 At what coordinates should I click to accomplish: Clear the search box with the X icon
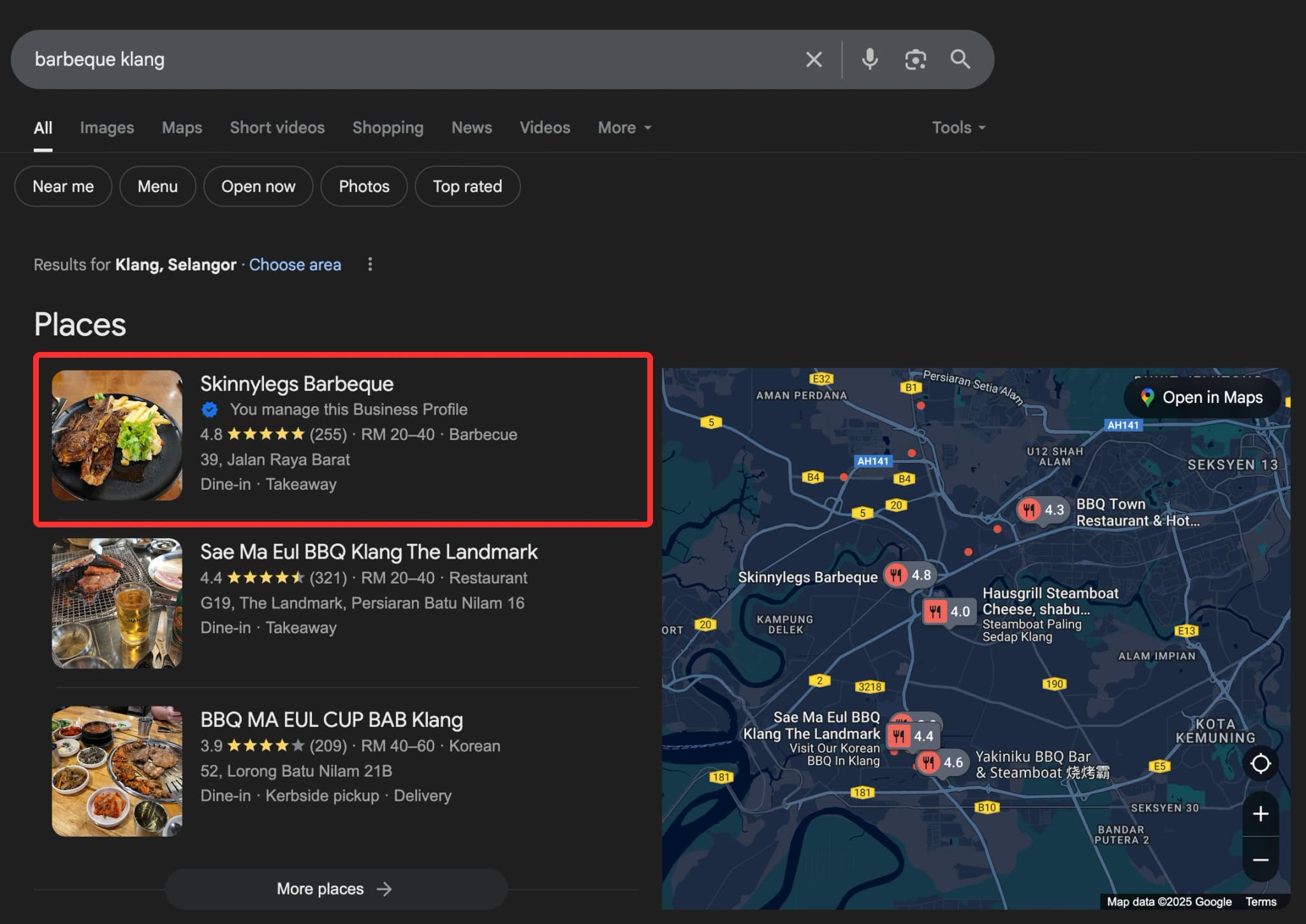tap(813, 59)
